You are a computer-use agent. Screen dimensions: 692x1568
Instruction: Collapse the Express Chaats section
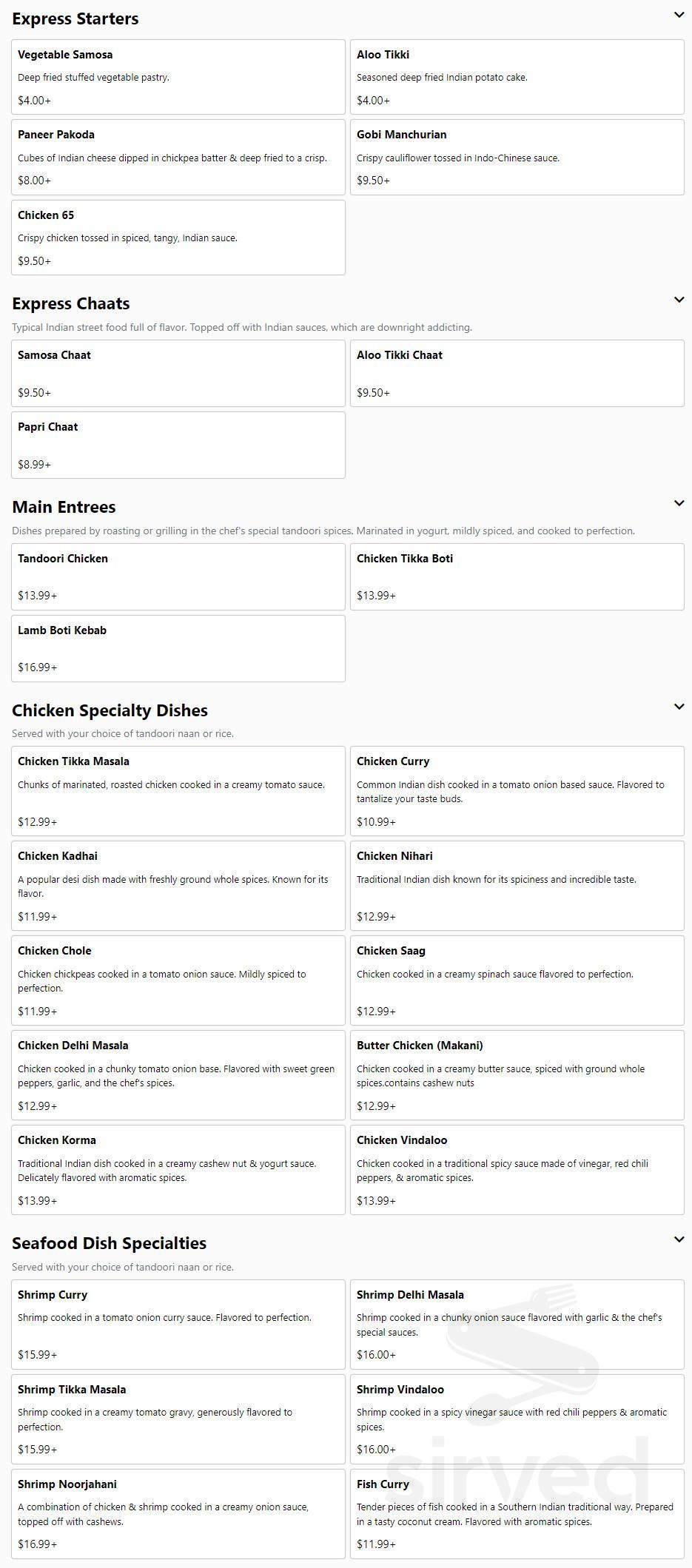tap(679, 299)
